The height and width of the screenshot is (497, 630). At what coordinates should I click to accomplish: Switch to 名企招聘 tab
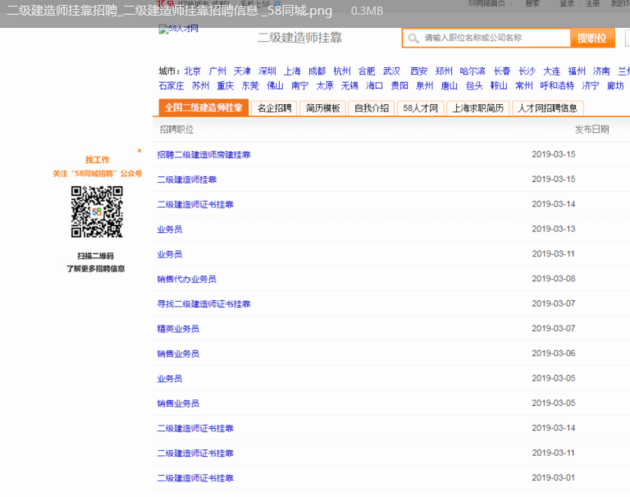point(274,108)
